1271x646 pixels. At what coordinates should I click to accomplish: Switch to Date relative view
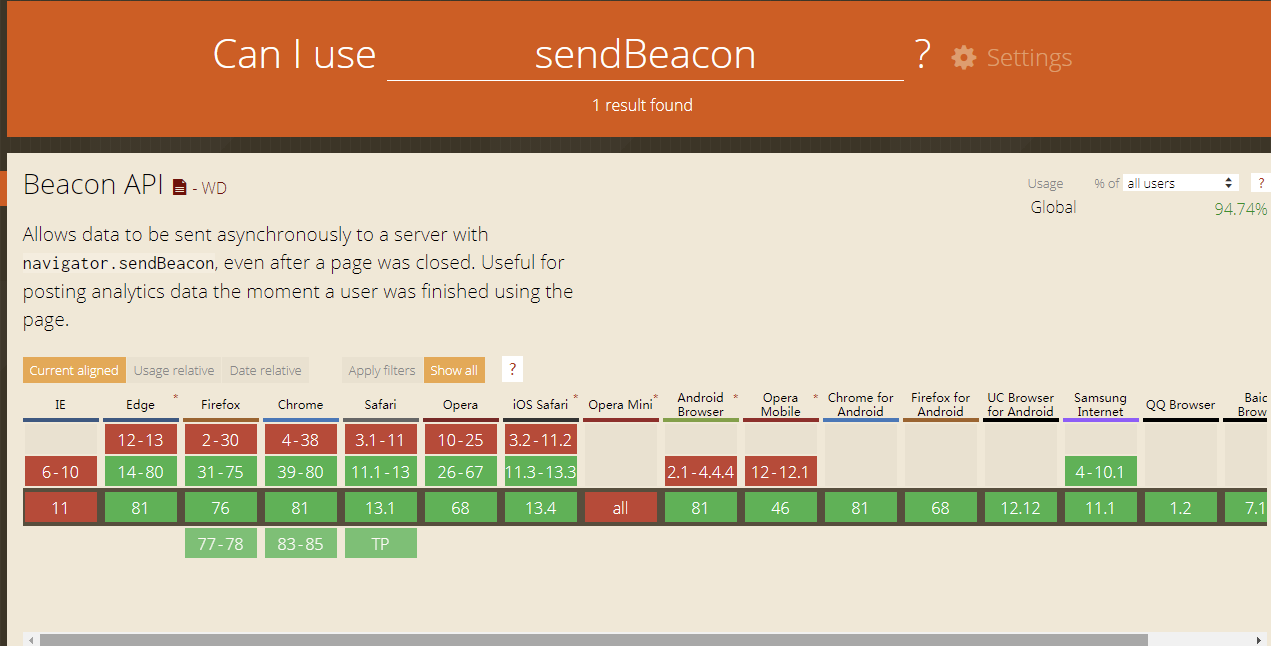265,370
